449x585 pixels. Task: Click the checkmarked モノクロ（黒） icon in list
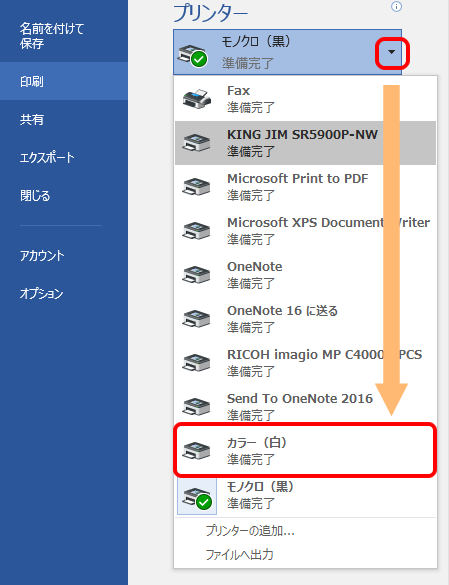(x=197, y=497)
